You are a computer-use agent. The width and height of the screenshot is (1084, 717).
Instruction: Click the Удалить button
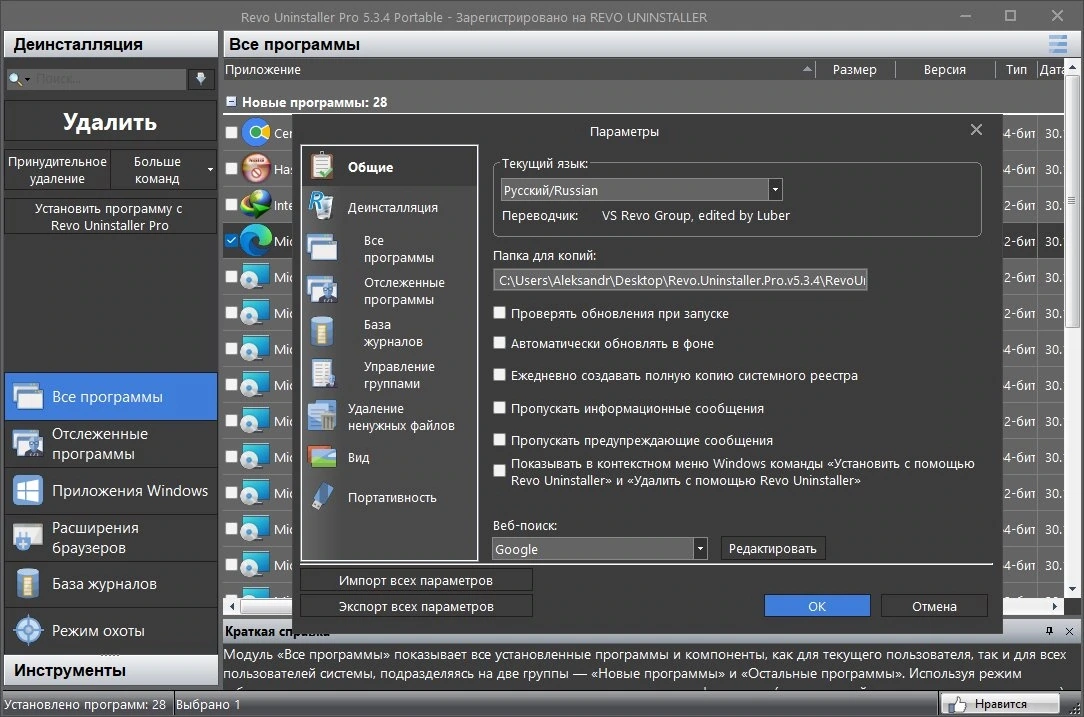110,122
